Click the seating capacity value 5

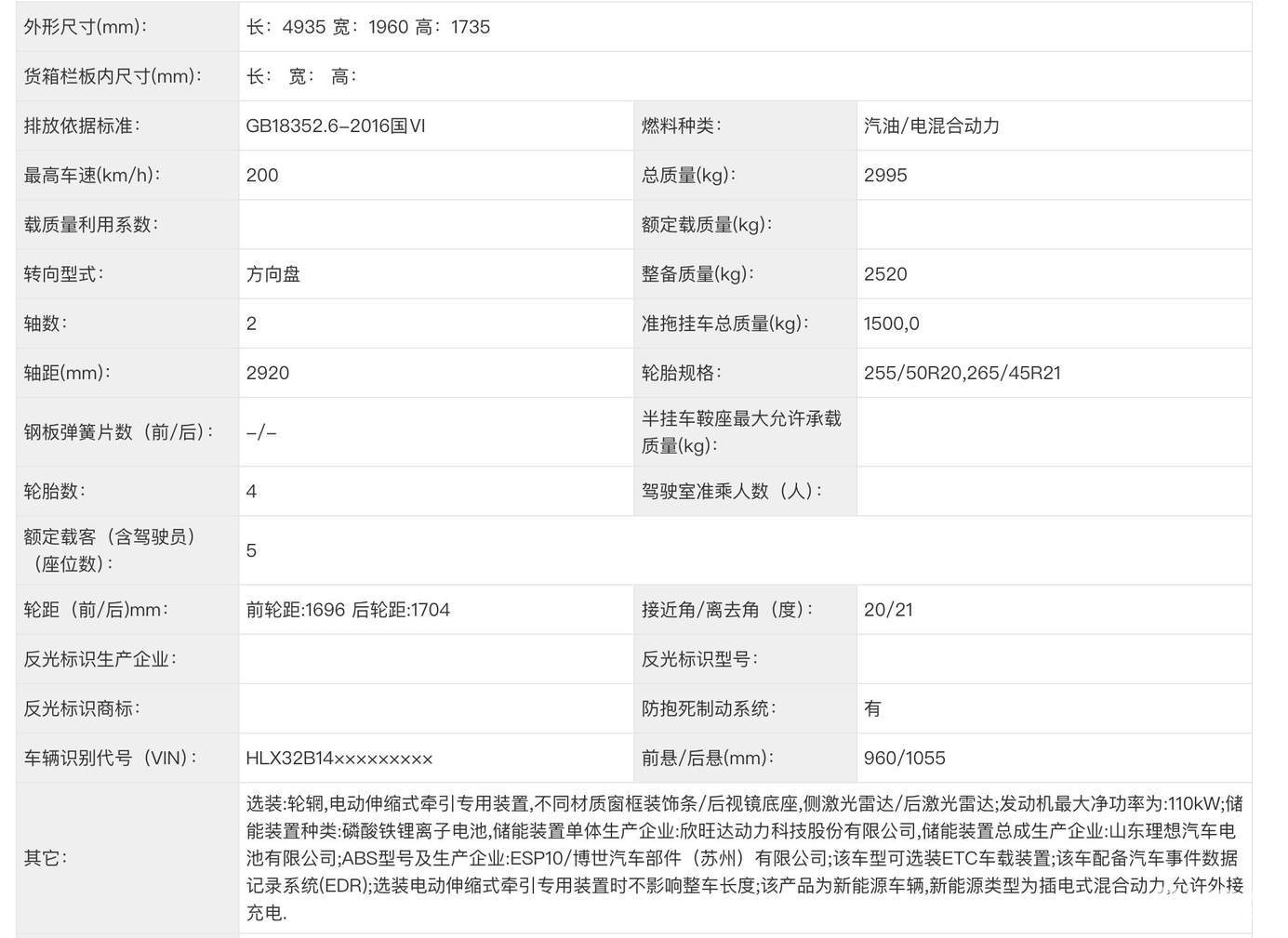(x=251, y=550)
